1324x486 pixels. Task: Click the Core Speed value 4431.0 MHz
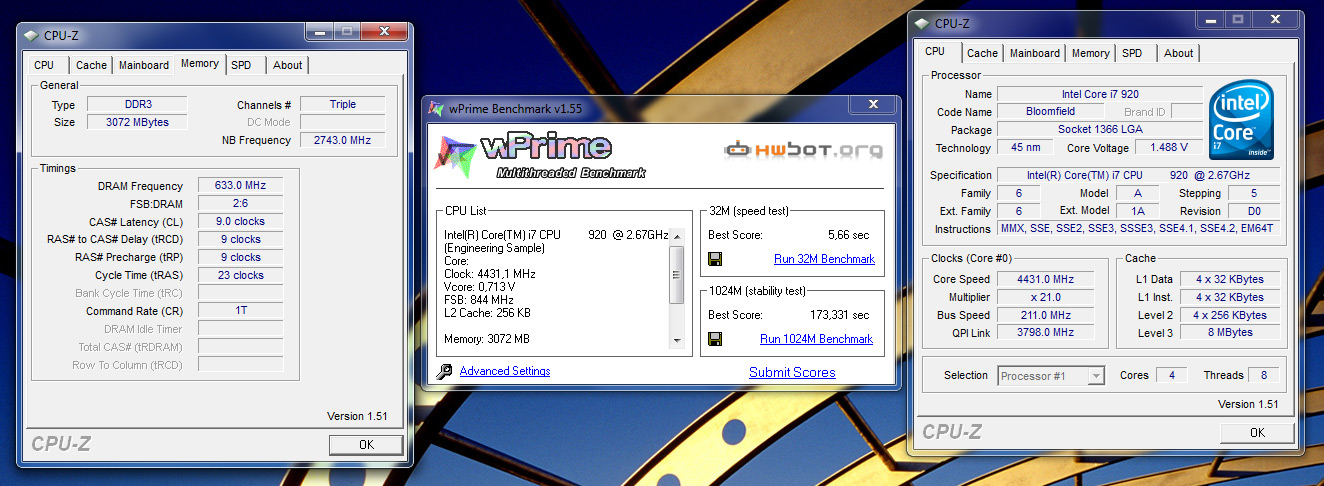[x=1046, y=279]
